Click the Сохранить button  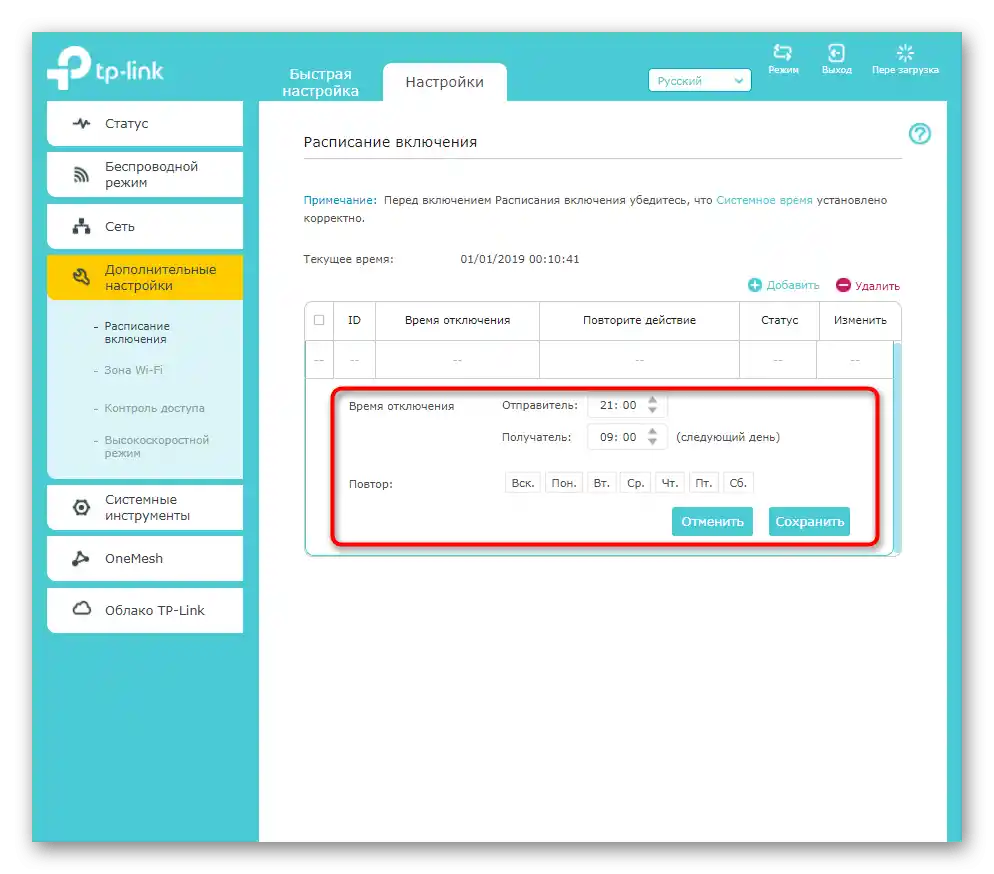(x=809, y=522)
